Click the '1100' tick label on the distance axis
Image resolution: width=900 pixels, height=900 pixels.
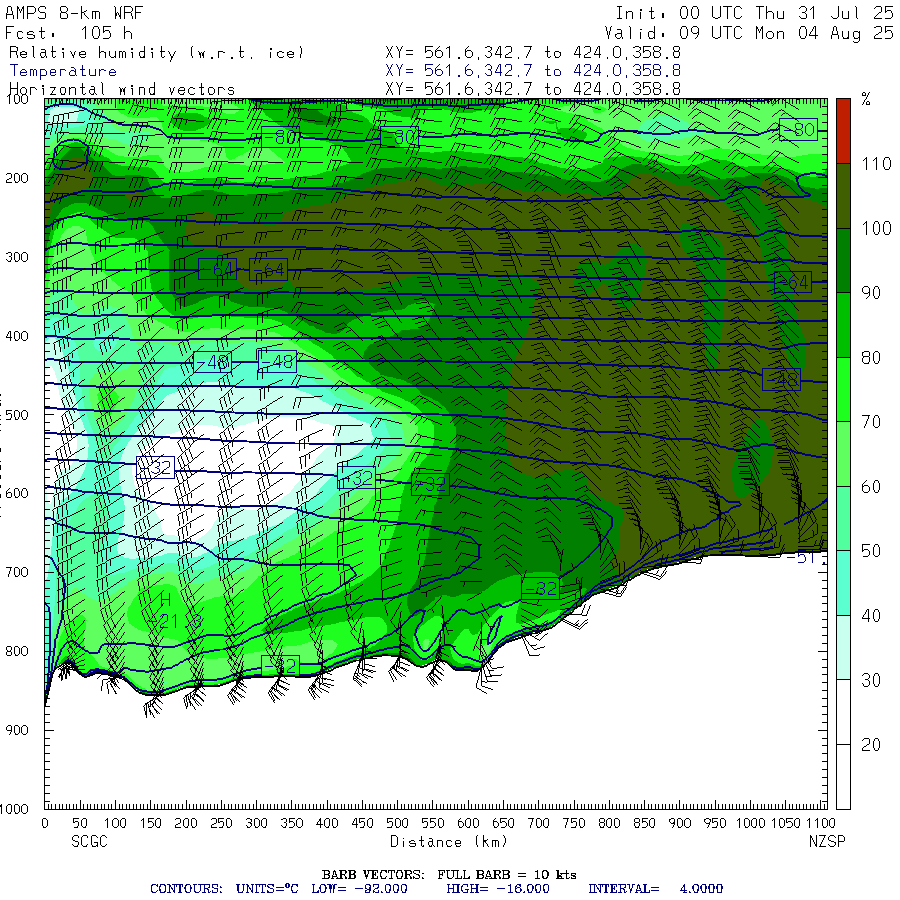tap(820, 823)
